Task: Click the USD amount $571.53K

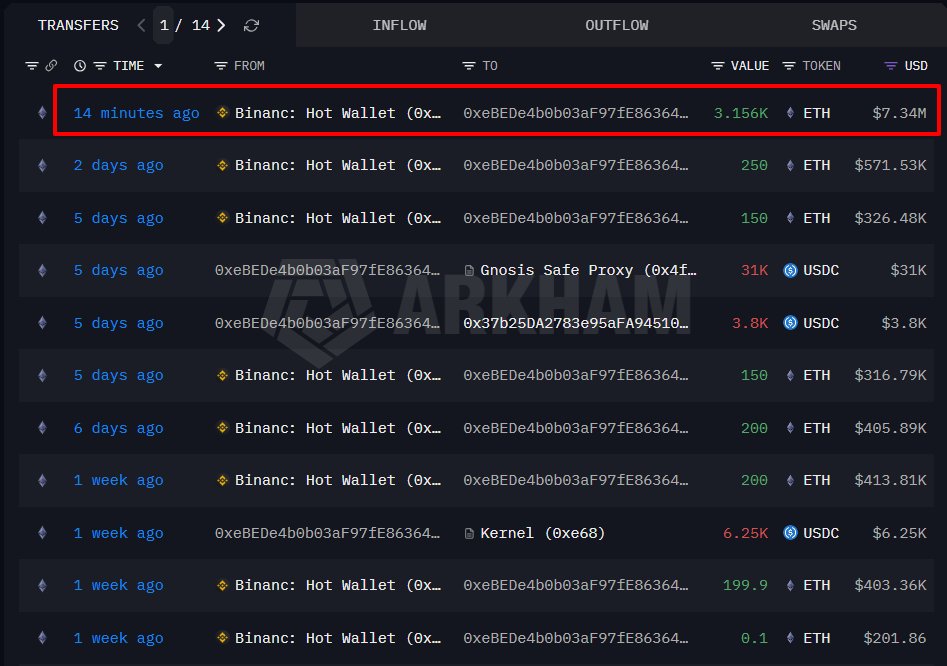Action: point(890,165)
